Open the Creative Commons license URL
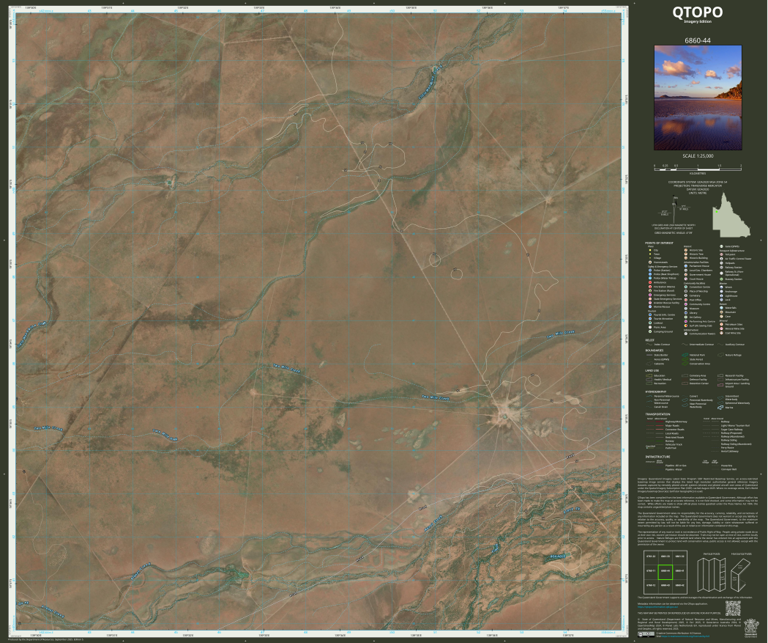 685,636
